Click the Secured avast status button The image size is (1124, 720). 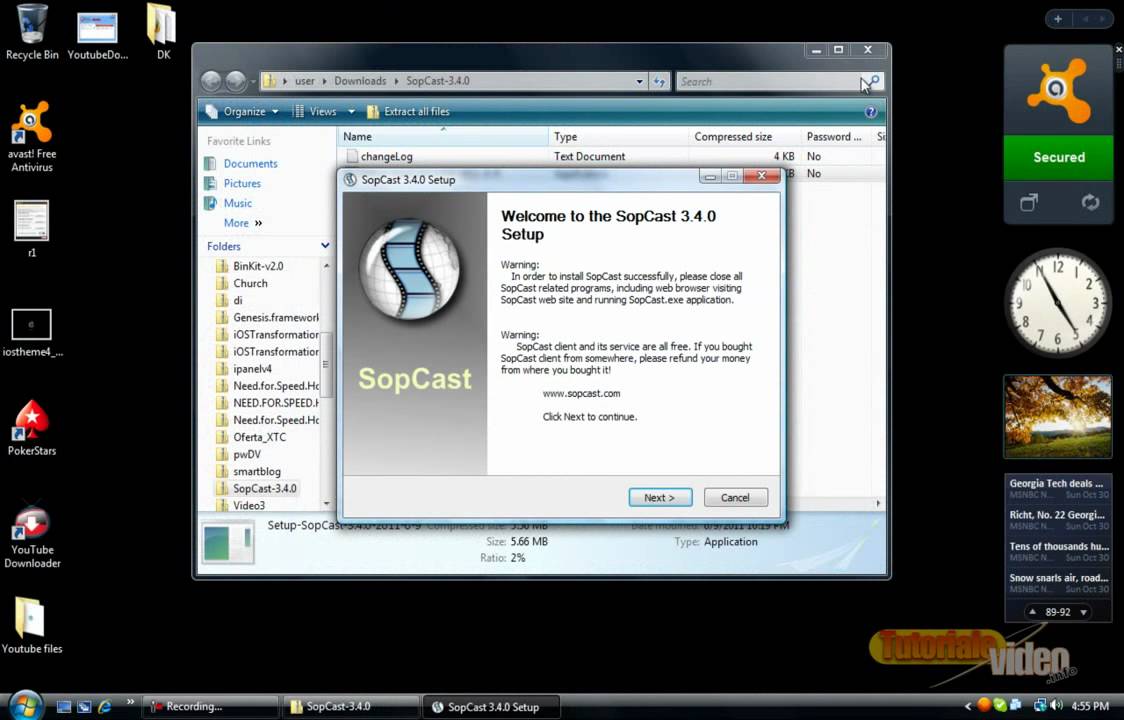click(1059, 157)
